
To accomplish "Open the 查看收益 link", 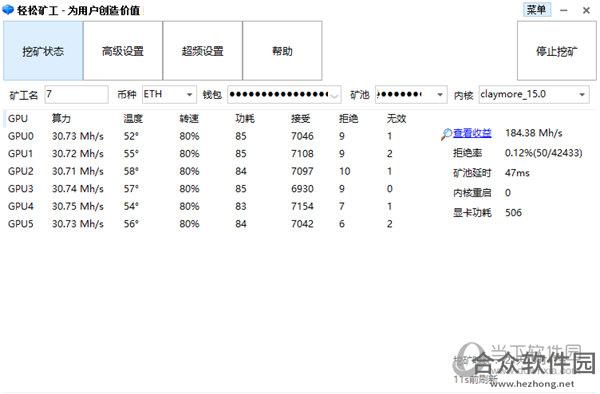I will (x=472, y=133).
